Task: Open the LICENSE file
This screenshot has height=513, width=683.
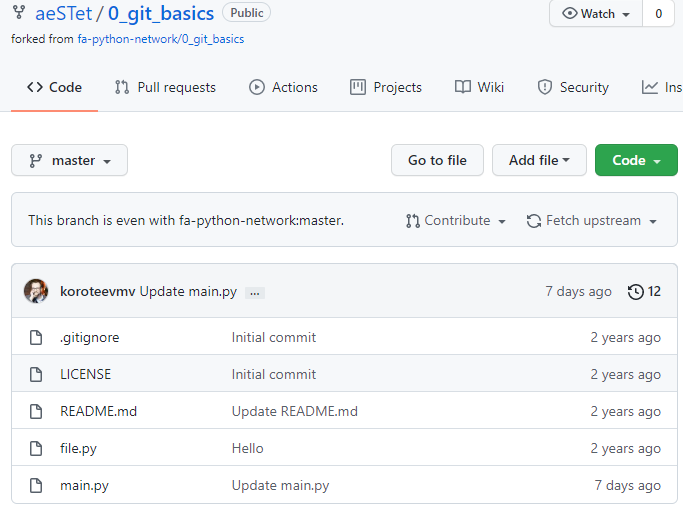Action: click(x=85, y=375)
